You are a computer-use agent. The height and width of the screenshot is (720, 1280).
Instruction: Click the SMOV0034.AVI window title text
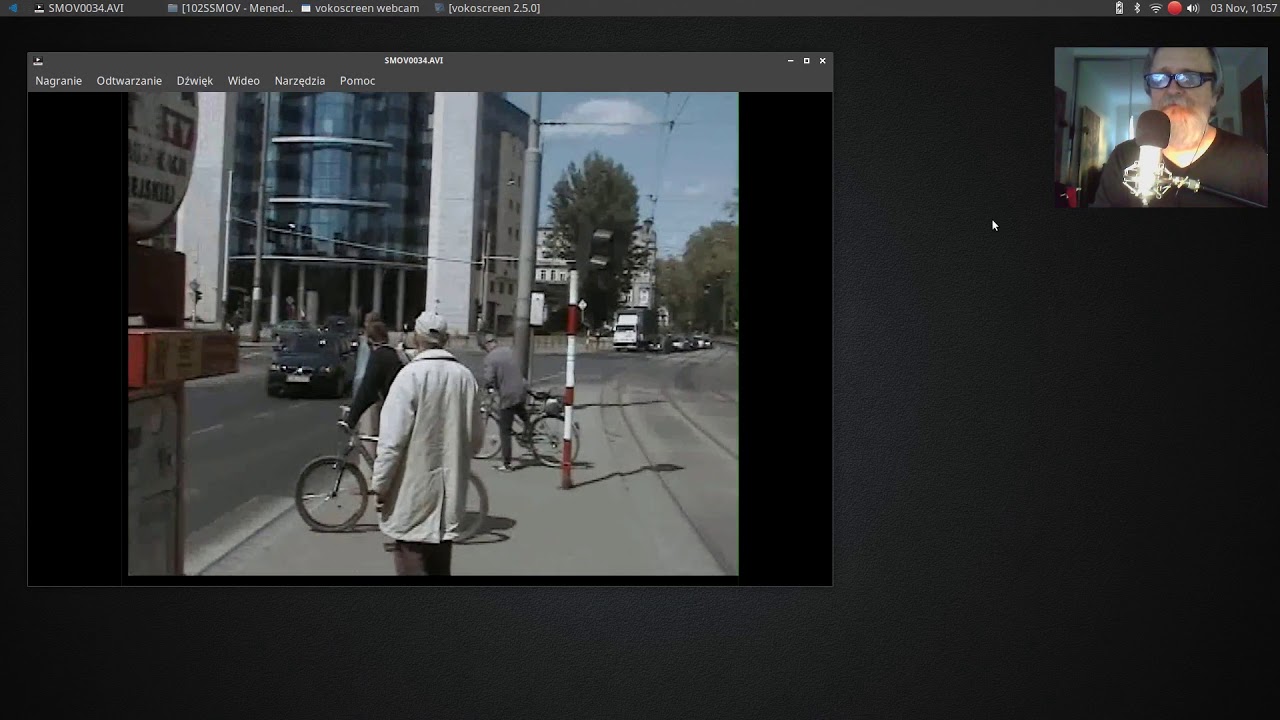(413, 60)
